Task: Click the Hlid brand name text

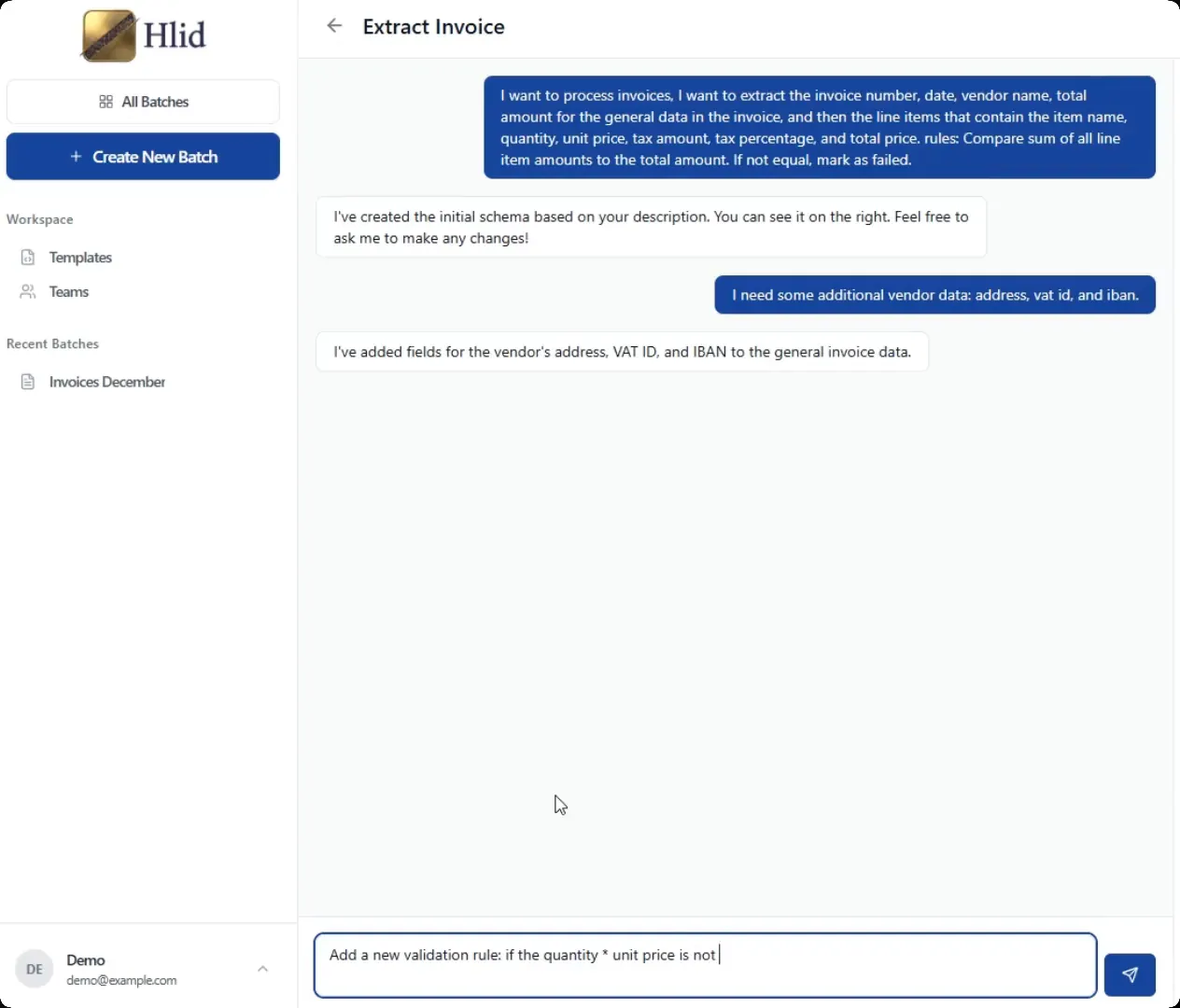Action: (x=175, y=35)
